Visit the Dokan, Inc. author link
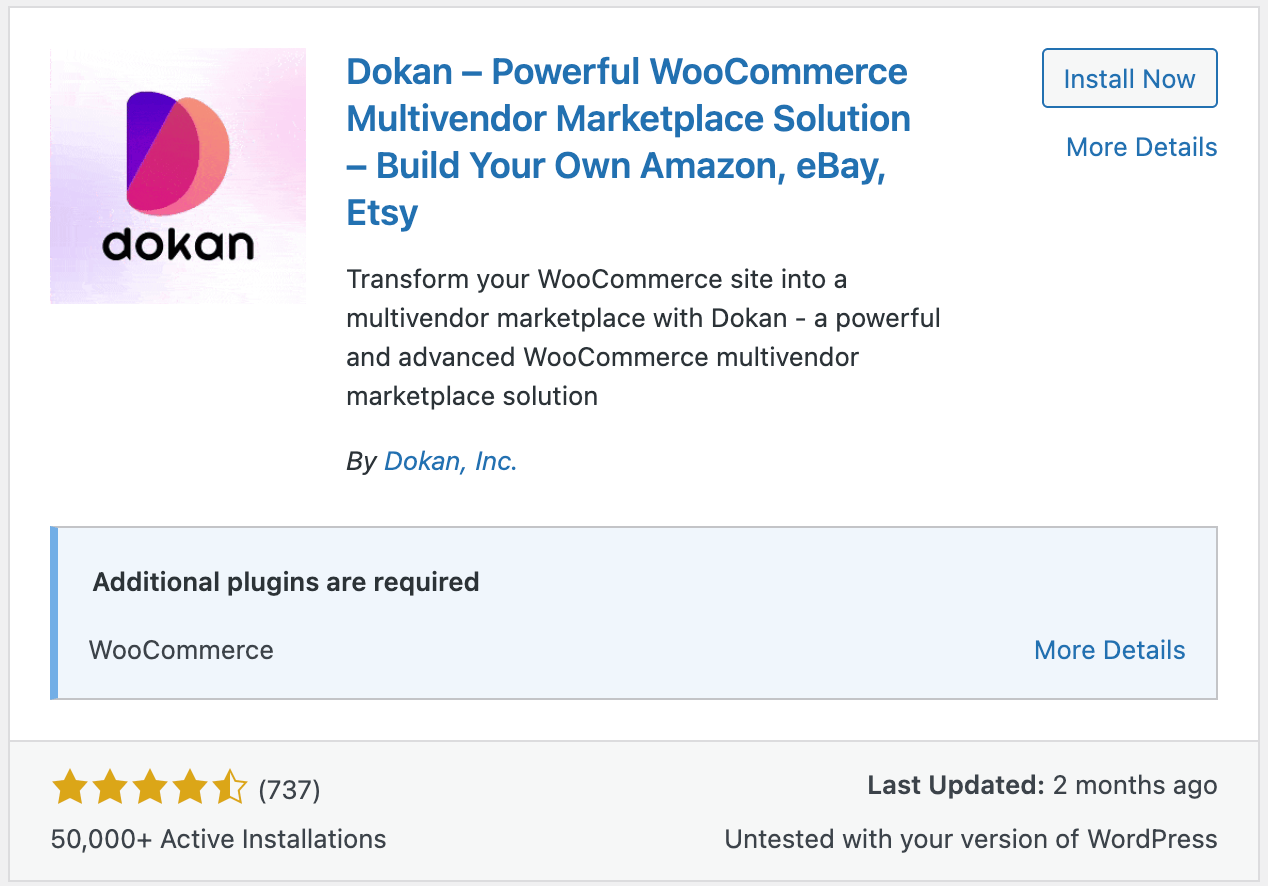The height and width of the screenshot is (886, 1268). click(x=450, y=461)
